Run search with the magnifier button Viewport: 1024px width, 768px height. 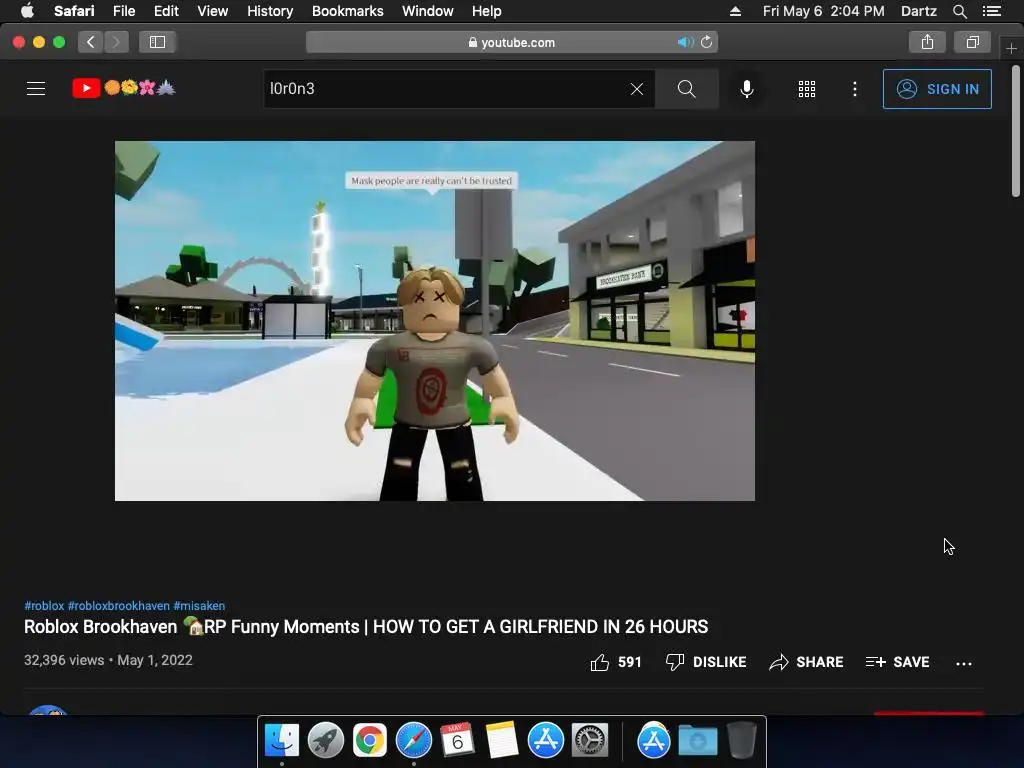coord(686,89)
